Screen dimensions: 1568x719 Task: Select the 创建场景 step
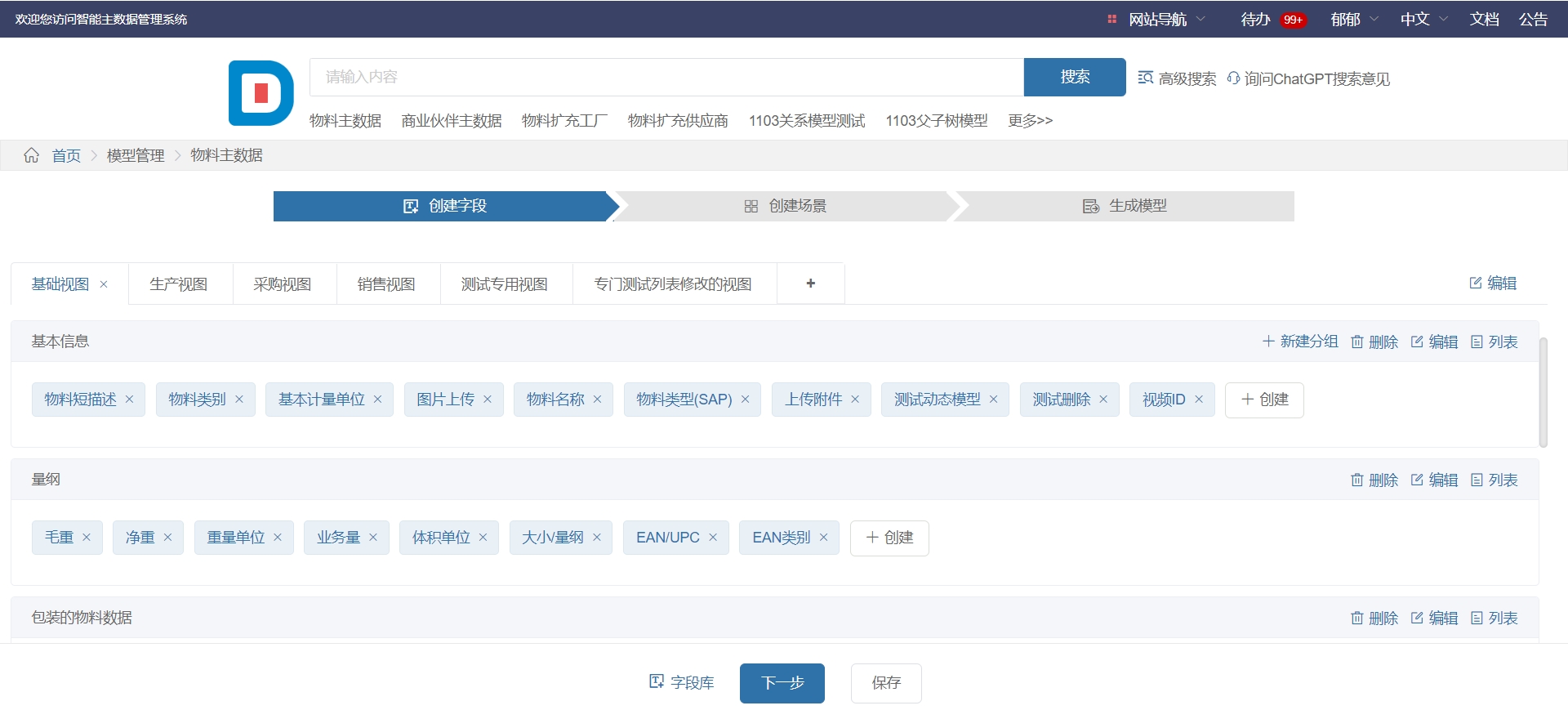coord(785,206)
